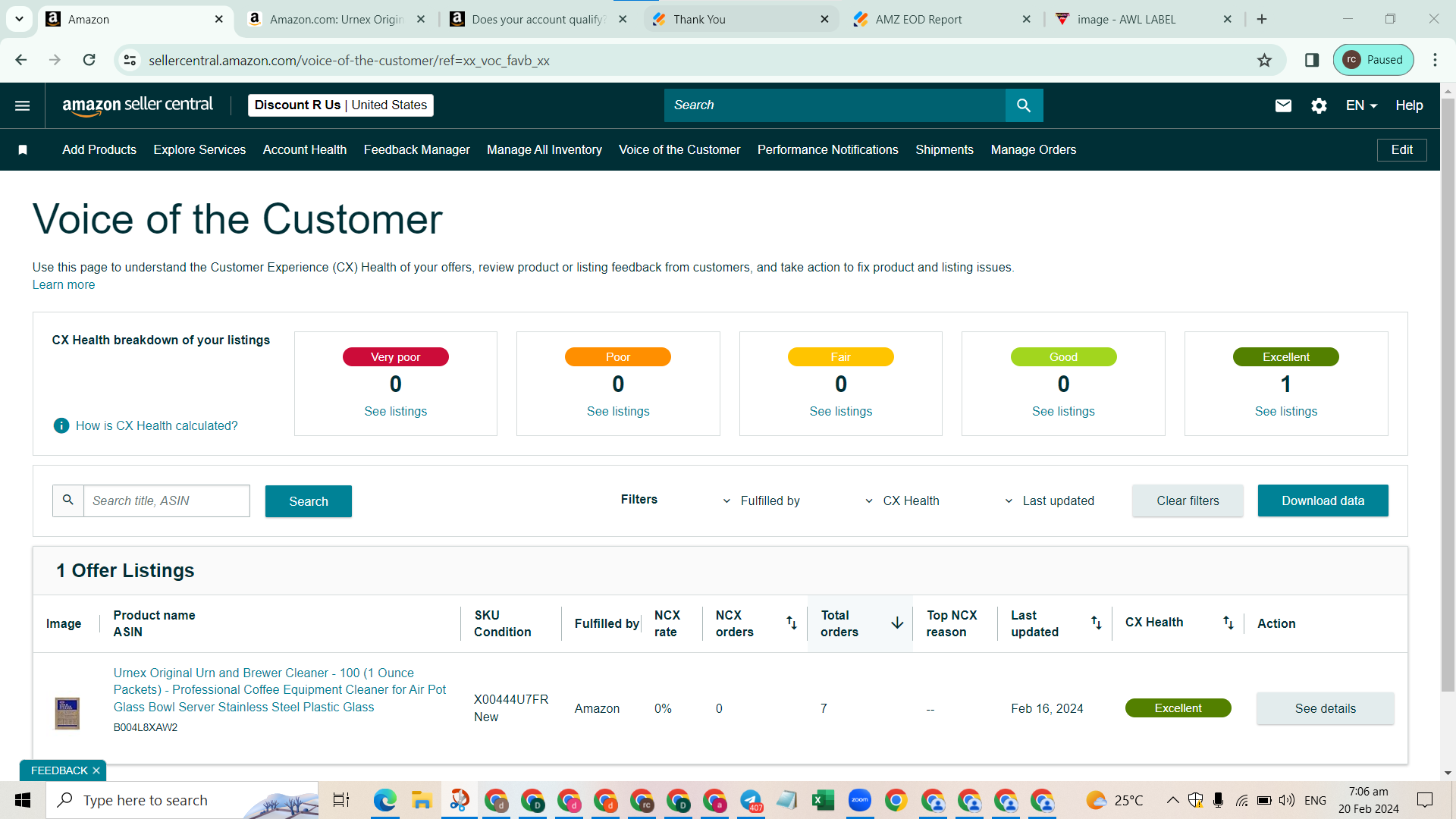The width and height of the screenshot is (1456, 819).
Task: Click the Edit favorites button
Action: point(1401,150)
